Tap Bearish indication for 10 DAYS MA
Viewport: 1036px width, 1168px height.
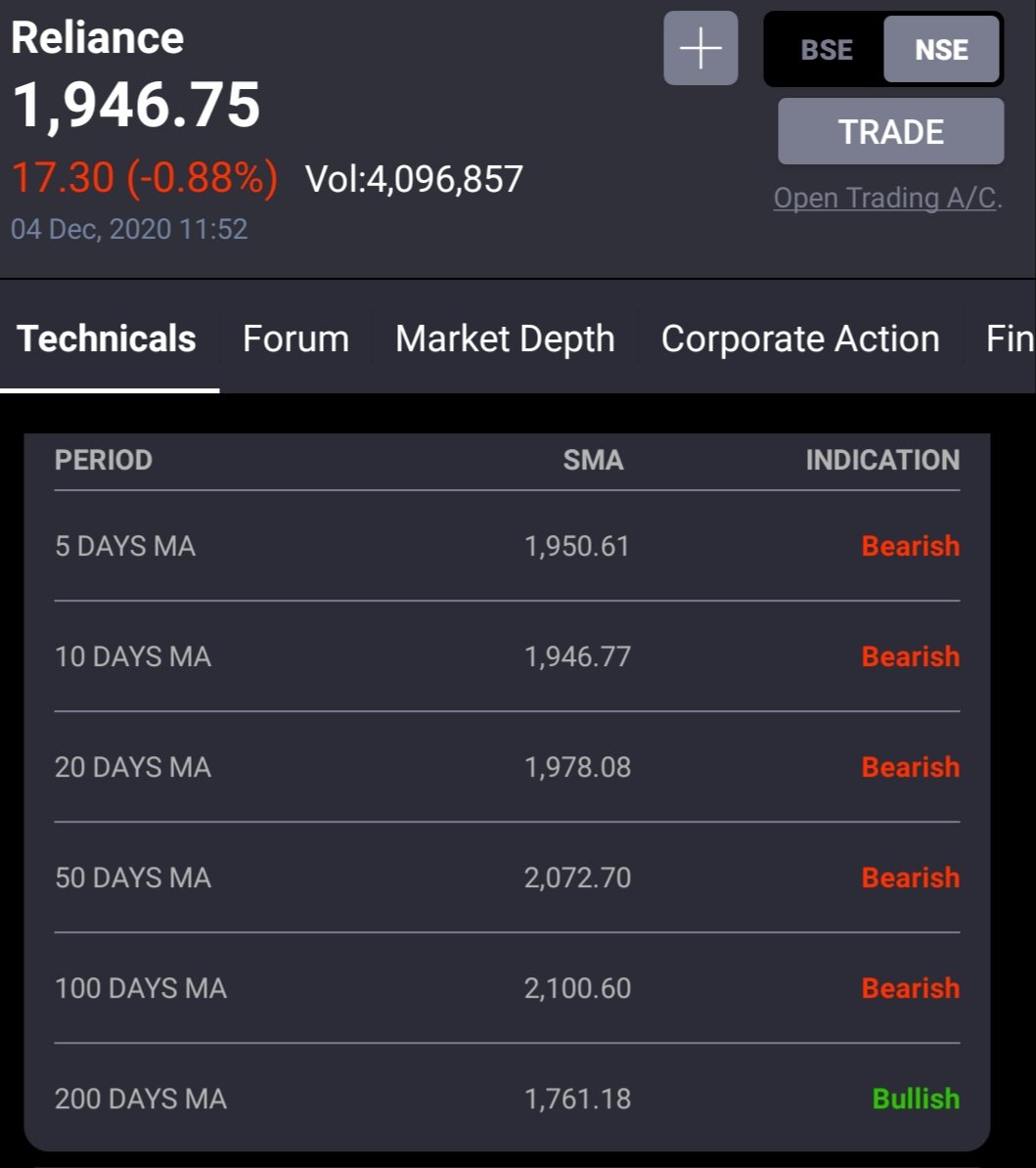click(x=910, y=656)
